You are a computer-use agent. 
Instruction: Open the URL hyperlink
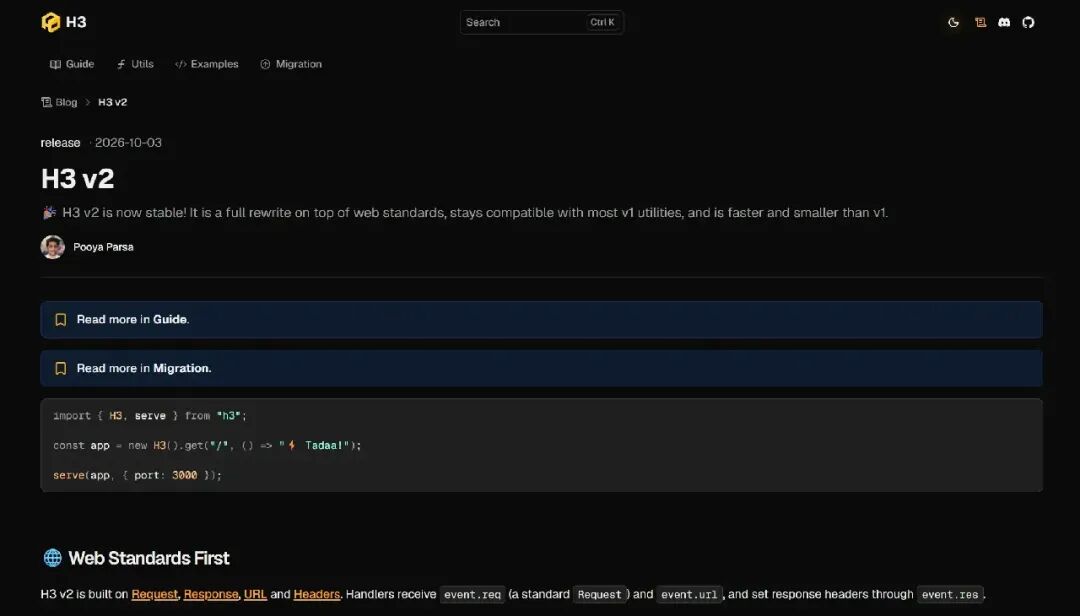255,594
